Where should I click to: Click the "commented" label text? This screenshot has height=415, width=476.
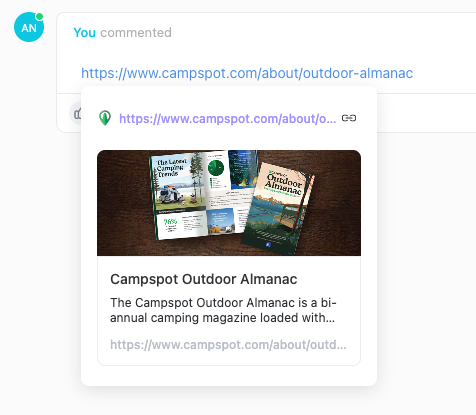pyautogui.click(x=136, y=33)
